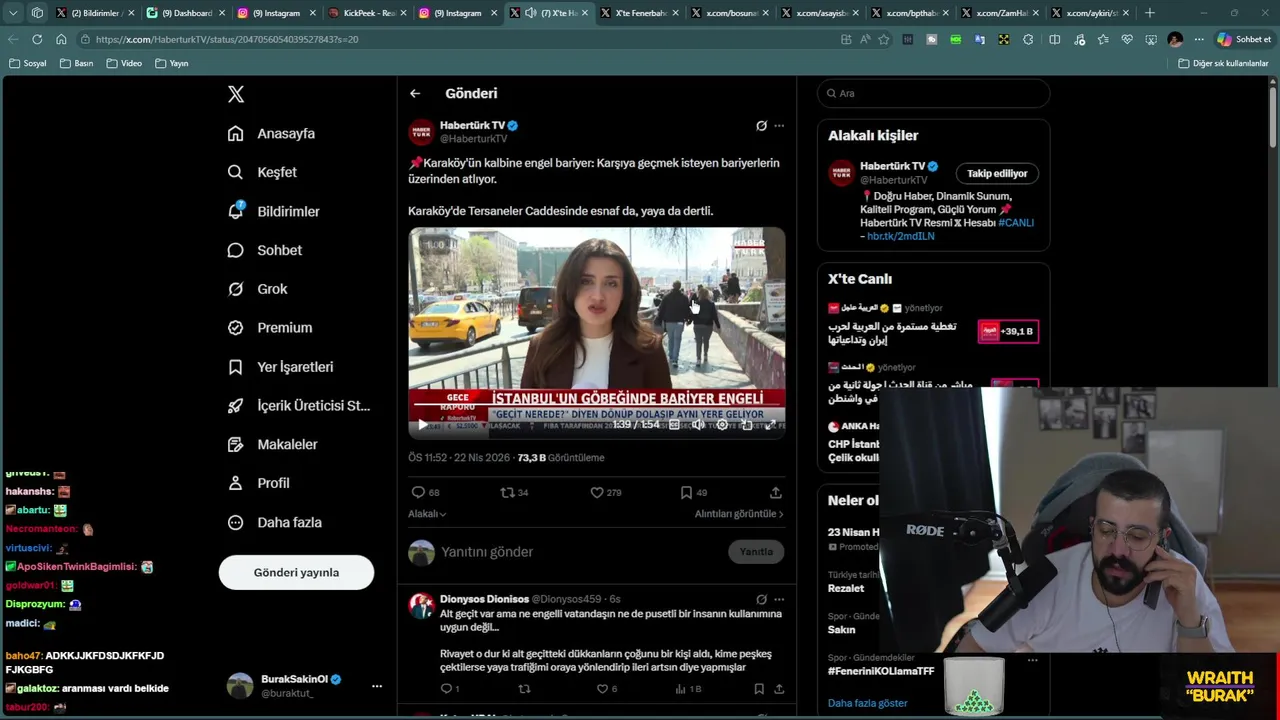Open the Alakalı sort dropdown
Screen dimensions: 1280x720
click(427, 514)
